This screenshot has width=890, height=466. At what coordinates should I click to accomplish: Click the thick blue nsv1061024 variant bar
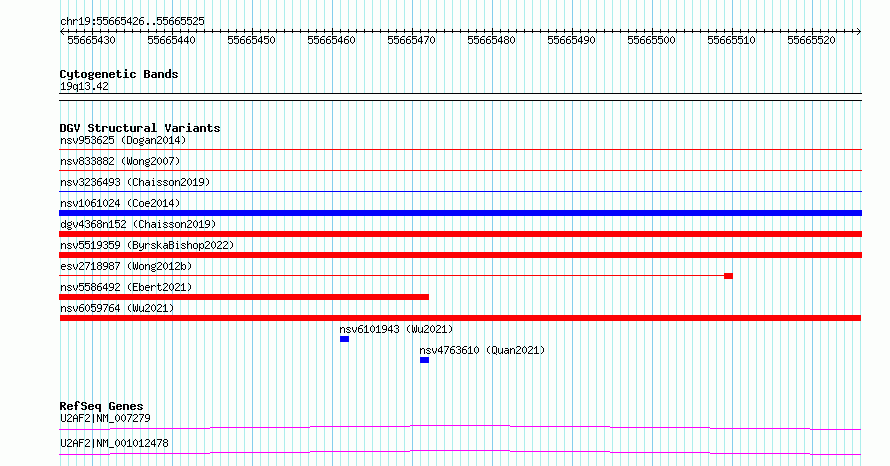(x=460, y=213)
